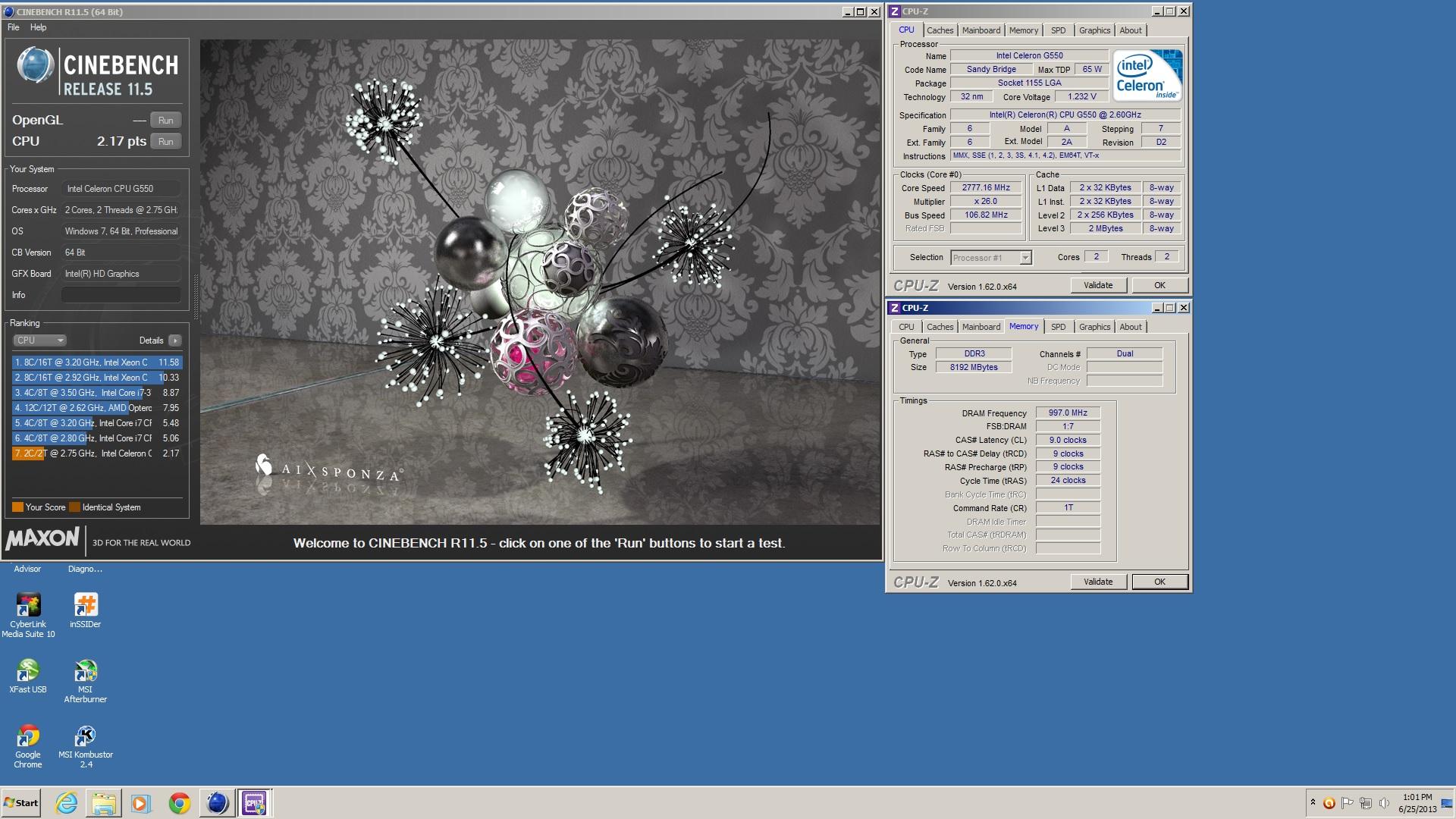Click the orange Your Score legend swatch
This screenshot has width=1456, height=819.
17,507
